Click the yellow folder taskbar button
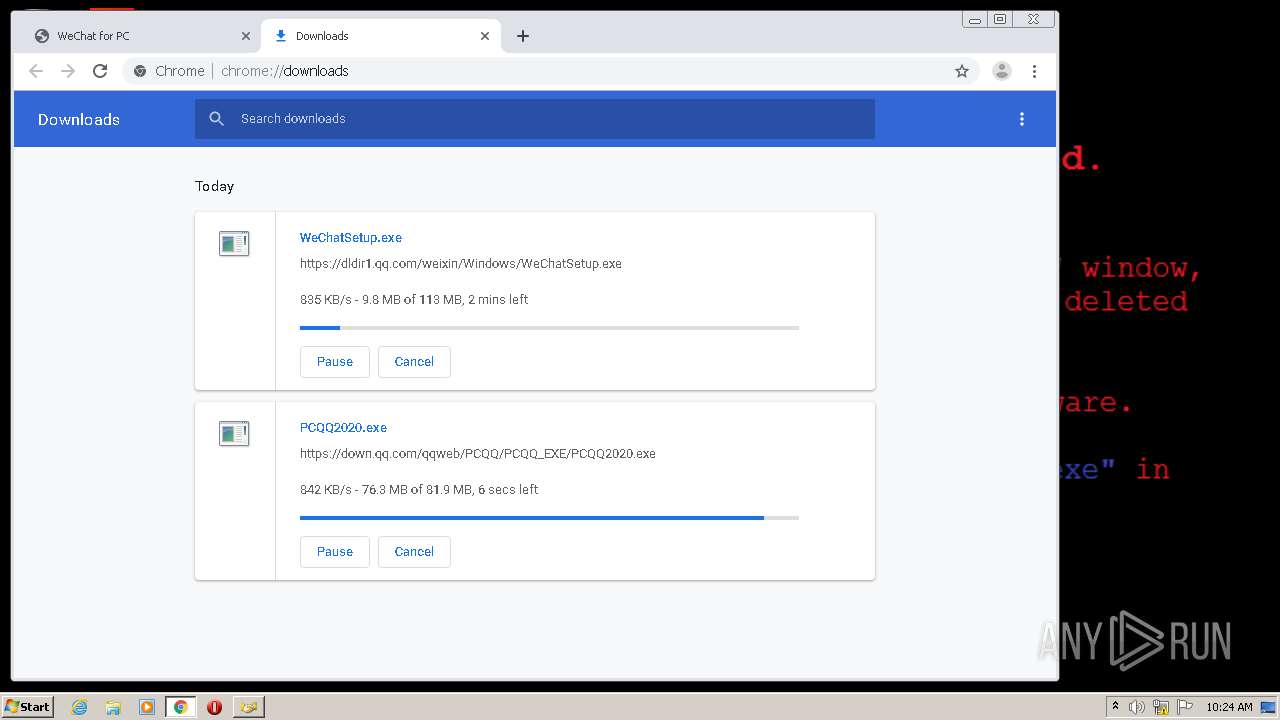 point(248,707)
